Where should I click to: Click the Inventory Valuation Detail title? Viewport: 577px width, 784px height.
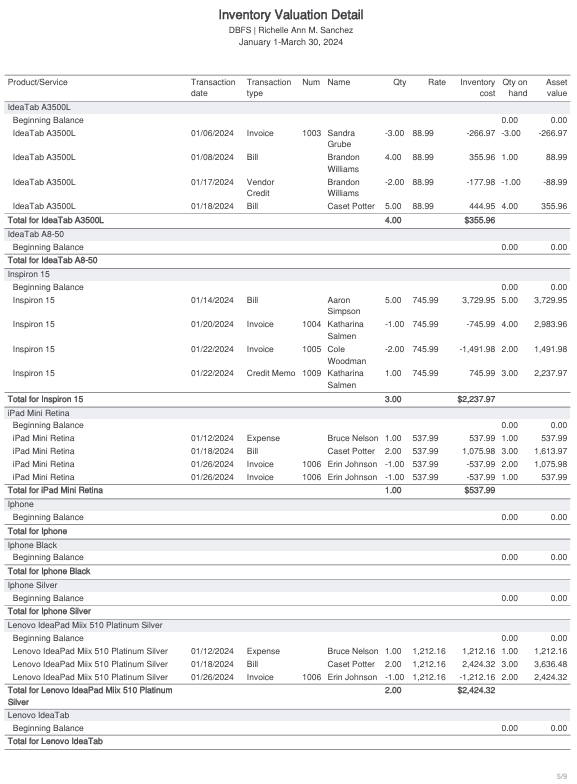[x=290, y=15]
